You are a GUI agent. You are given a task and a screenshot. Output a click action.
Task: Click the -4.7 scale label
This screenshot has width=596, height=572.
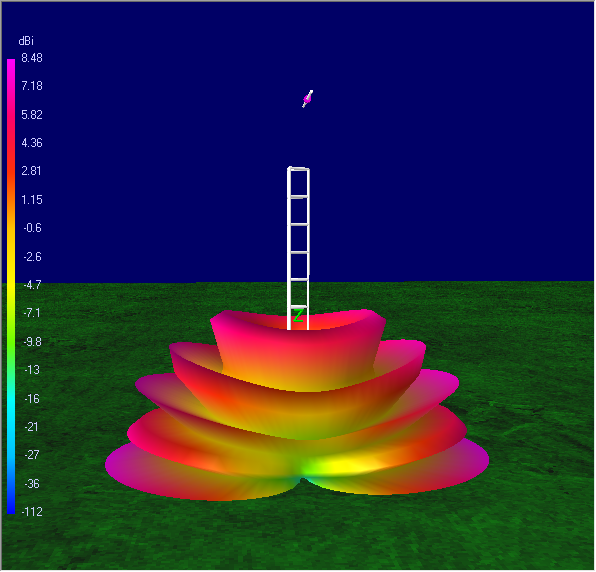tap(32, 285)
